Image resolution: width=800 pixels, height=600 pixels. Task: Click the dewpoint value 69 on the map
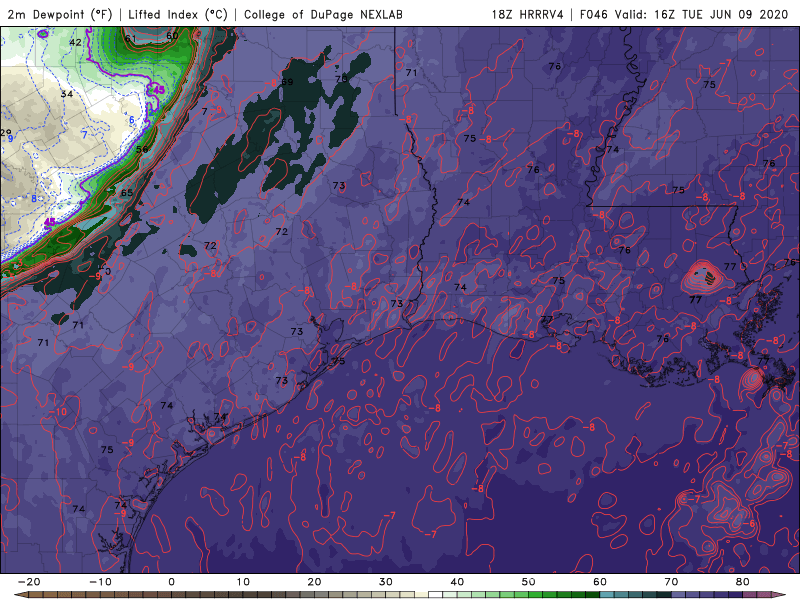pyautogui.click(x=287, y=82)
